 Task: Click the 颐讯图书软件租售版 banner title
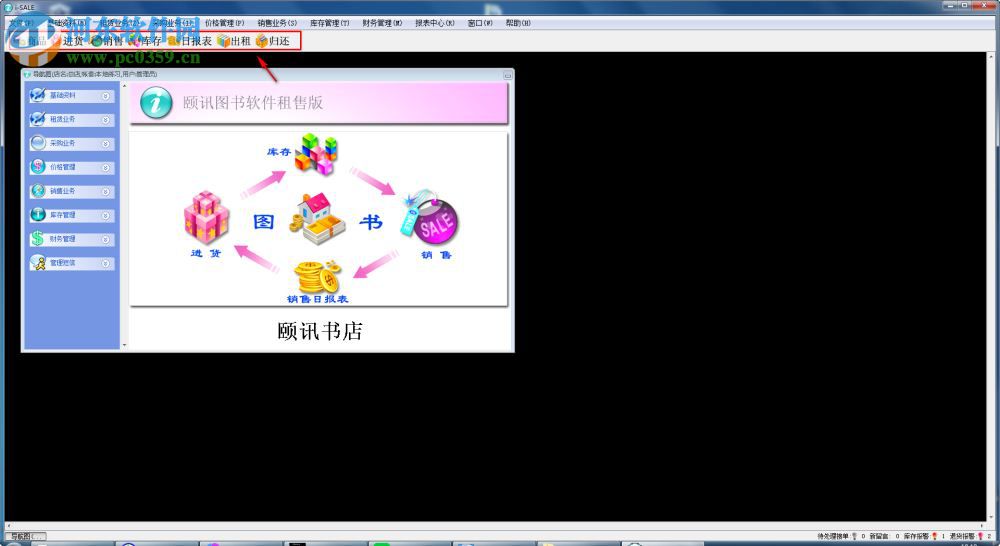[253, 103]
